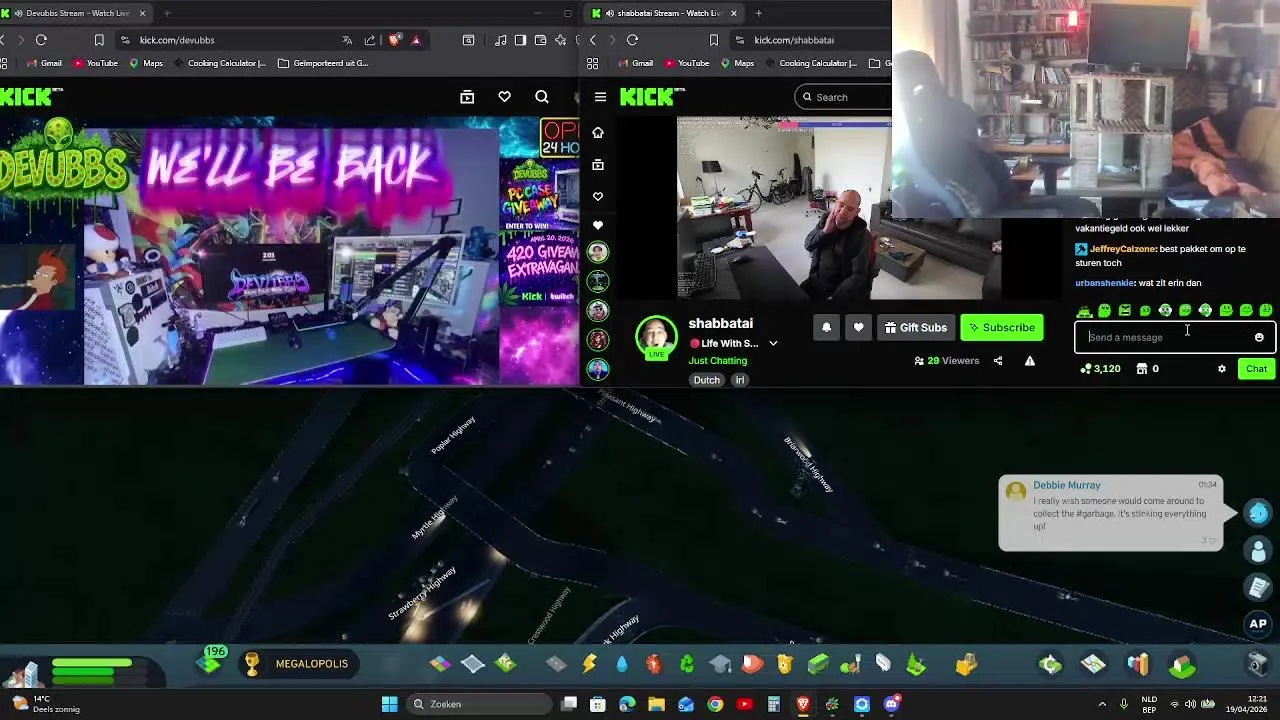Open Gmail bookmark in Devubbs window
The width and height of the screenshot is (1280, 720).
pyautogui.click(x=44, y=63)
